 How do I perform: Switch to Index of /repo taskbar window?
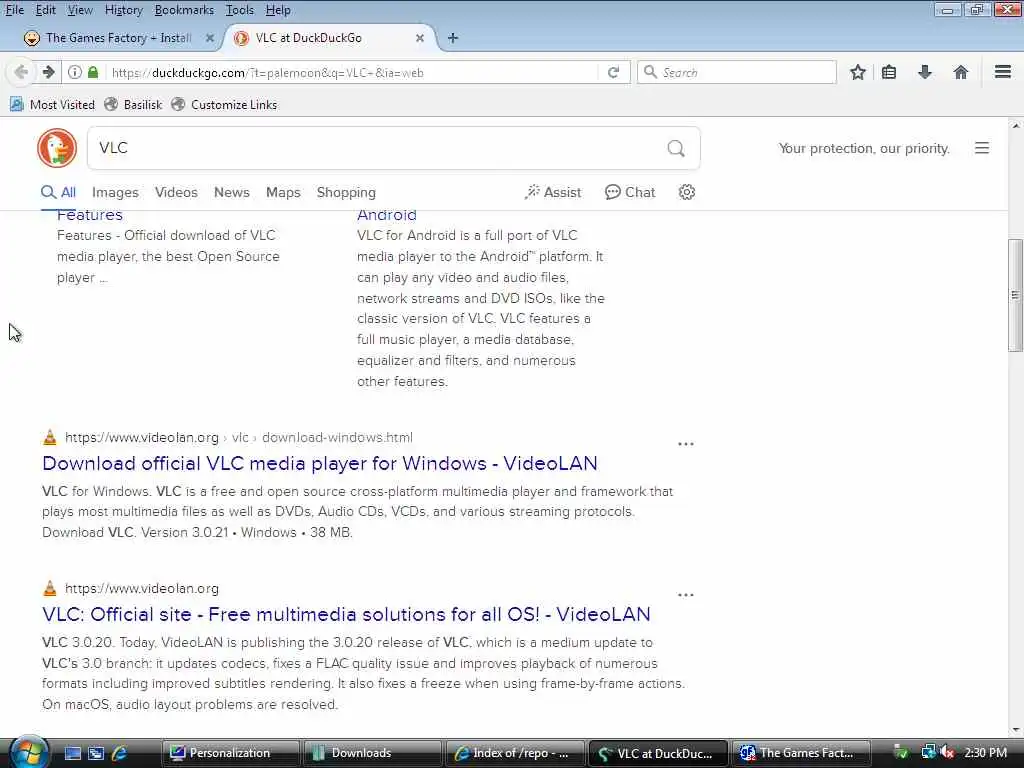coord(515,753)
